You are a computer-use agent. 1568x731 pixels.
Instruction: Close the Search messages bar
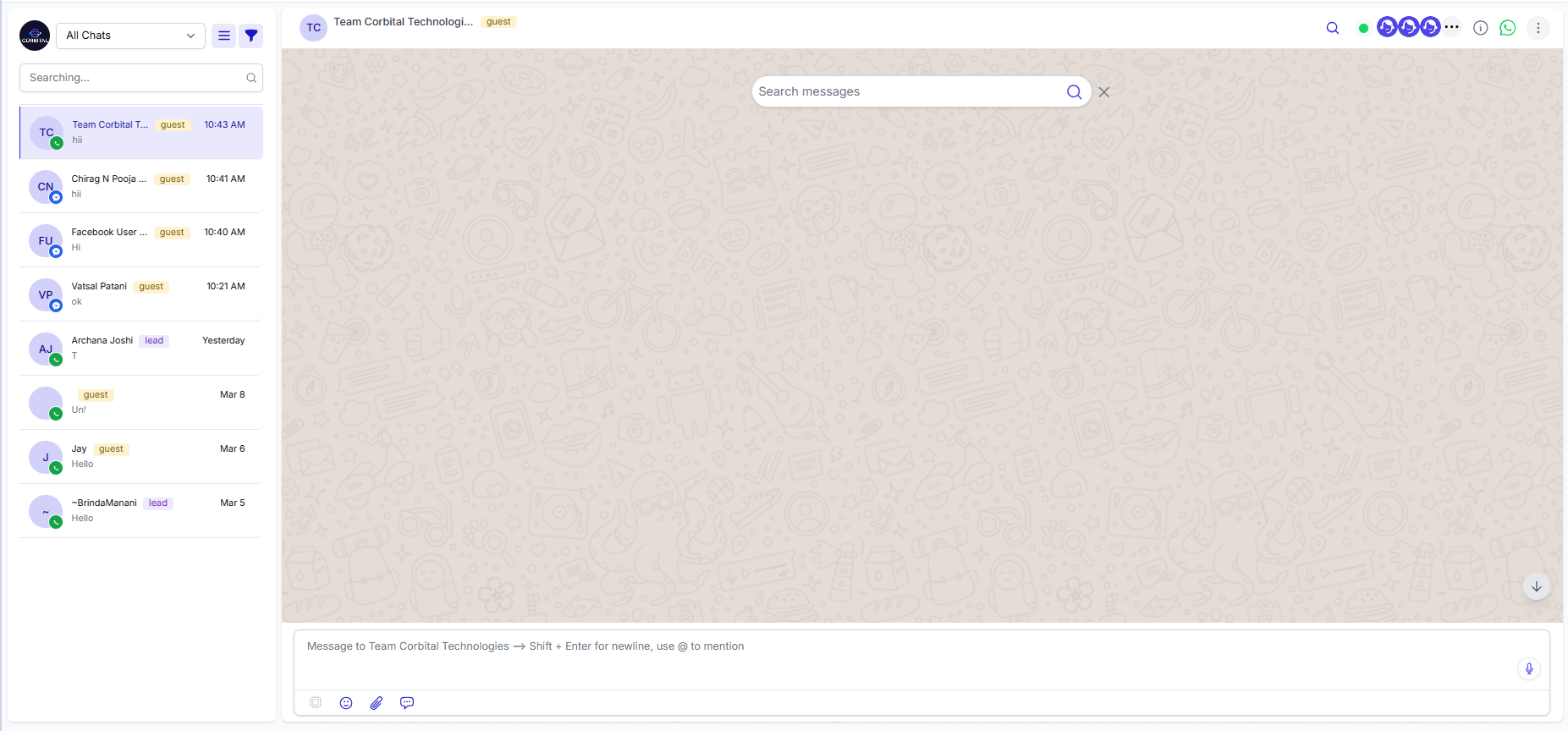pos(1104,92)
